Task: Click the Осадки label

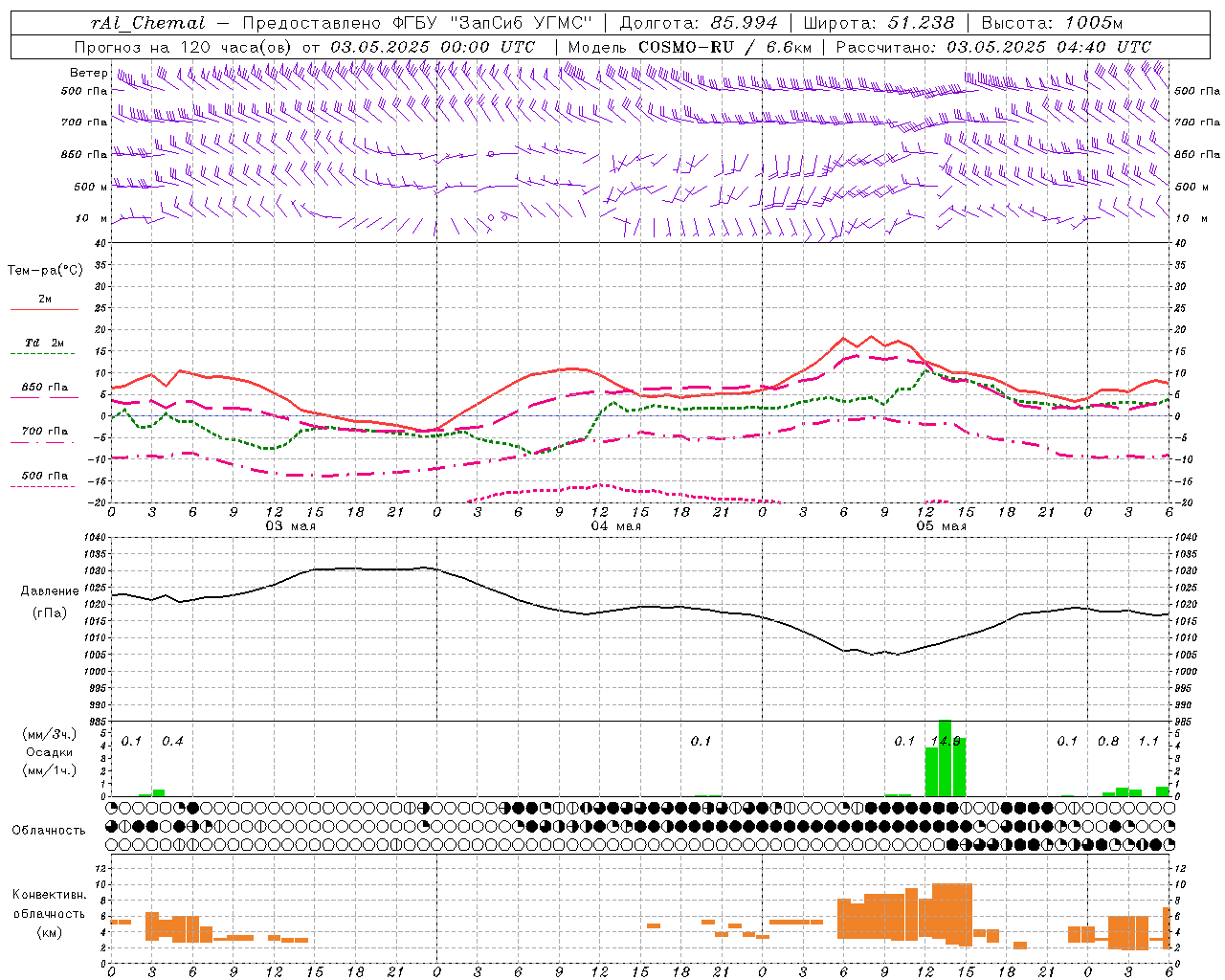Action: click(x=49, y=752)
